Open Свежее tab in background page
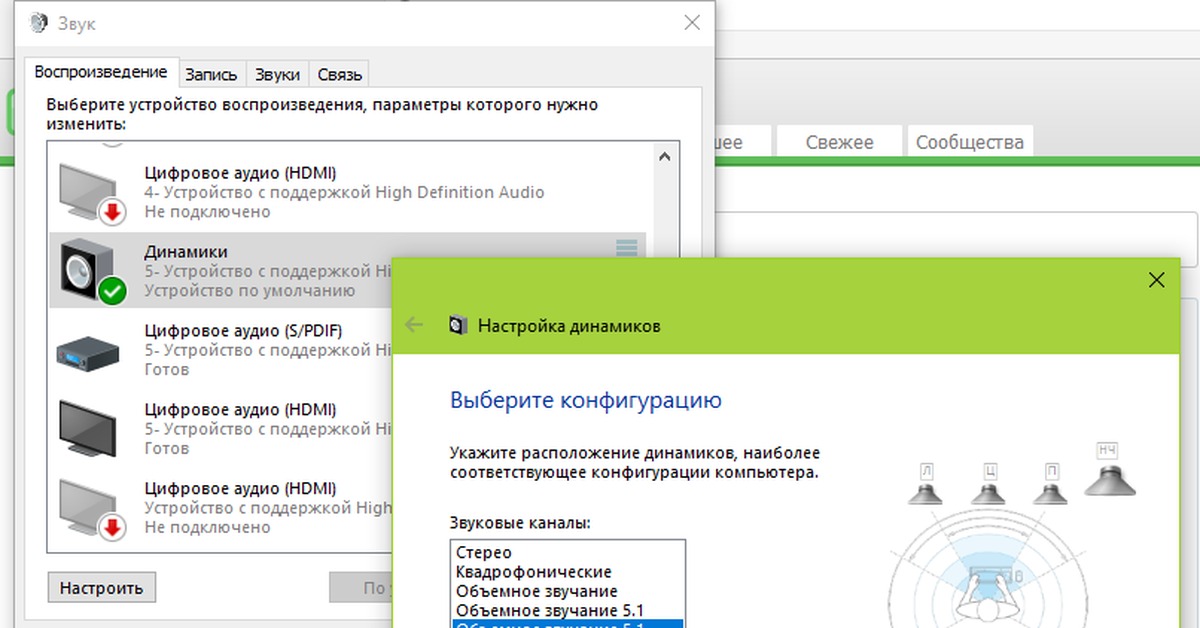The image size is (1200, 628). tap(839, 142)
